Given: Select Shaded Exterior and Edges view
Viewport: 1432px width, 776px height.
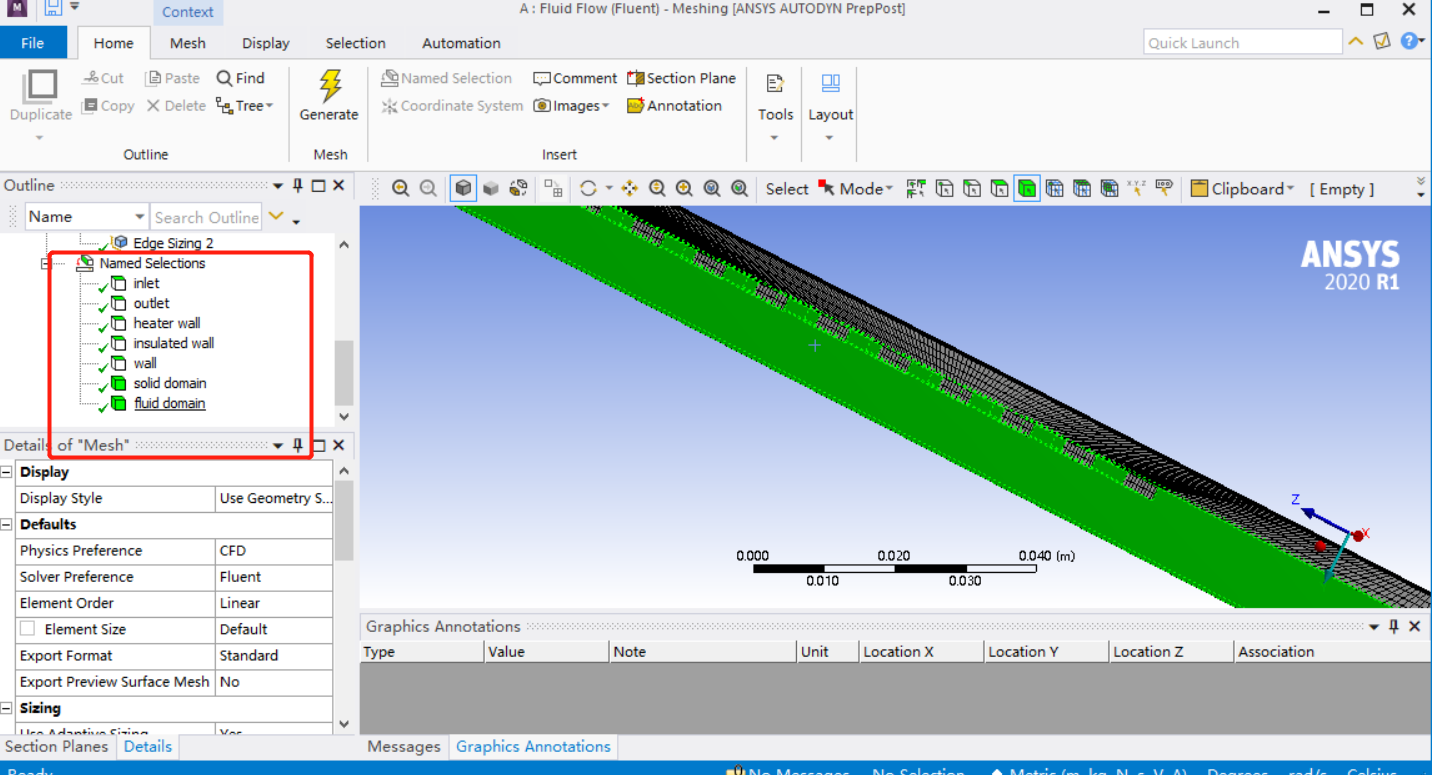Looking at the screenshot, I should [463, 188].
